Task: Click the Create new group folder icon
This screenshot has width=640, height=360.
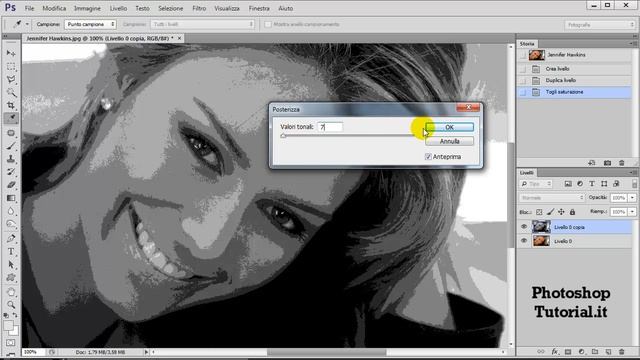Action: click(x=595, y=351)
